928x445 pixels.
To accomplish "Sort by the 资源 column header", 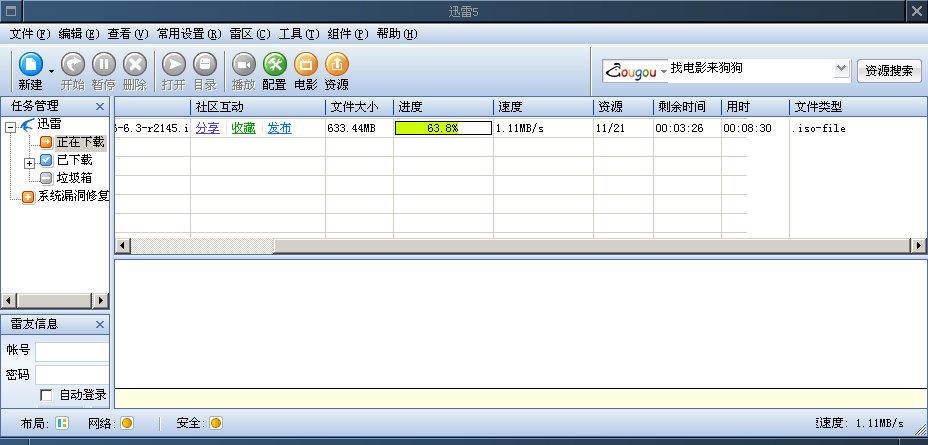I will pyautogui.click(x=623, y=107).
